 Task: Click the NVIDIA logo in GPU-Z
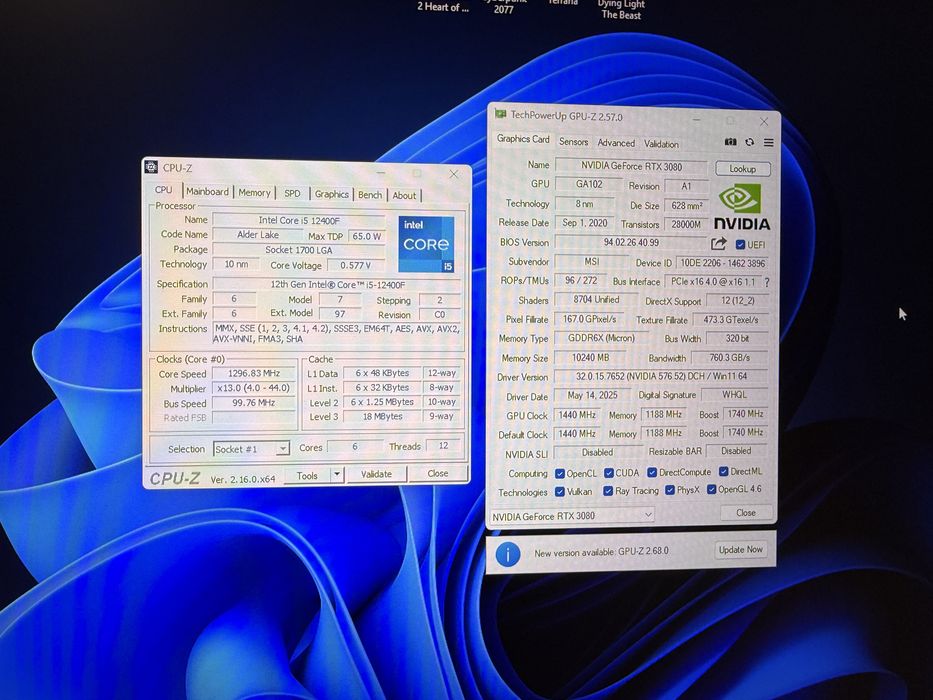(x=741, y=206)
